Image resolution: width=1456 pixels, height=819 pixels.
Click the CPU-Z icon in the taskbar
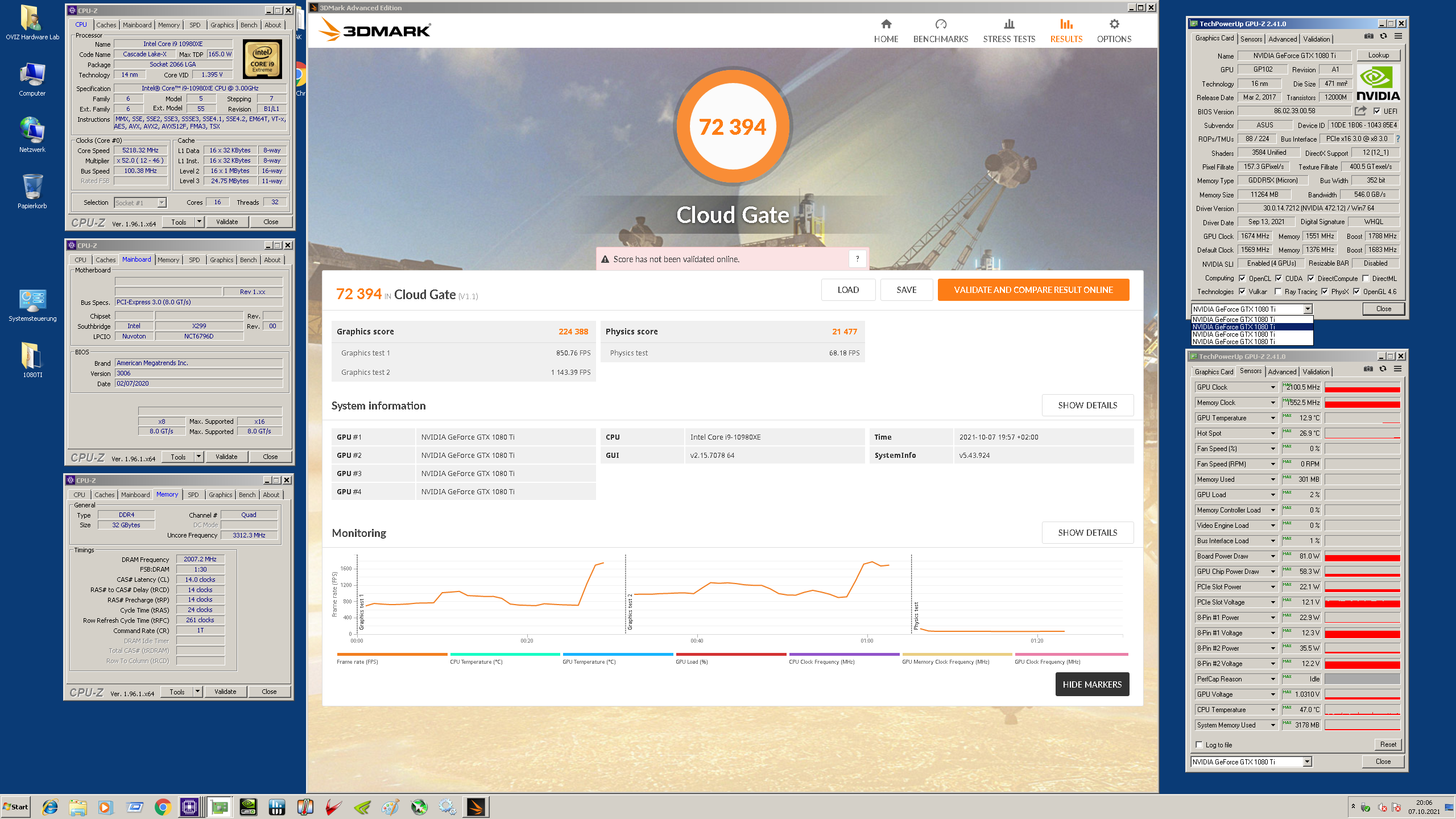(189, 807)
